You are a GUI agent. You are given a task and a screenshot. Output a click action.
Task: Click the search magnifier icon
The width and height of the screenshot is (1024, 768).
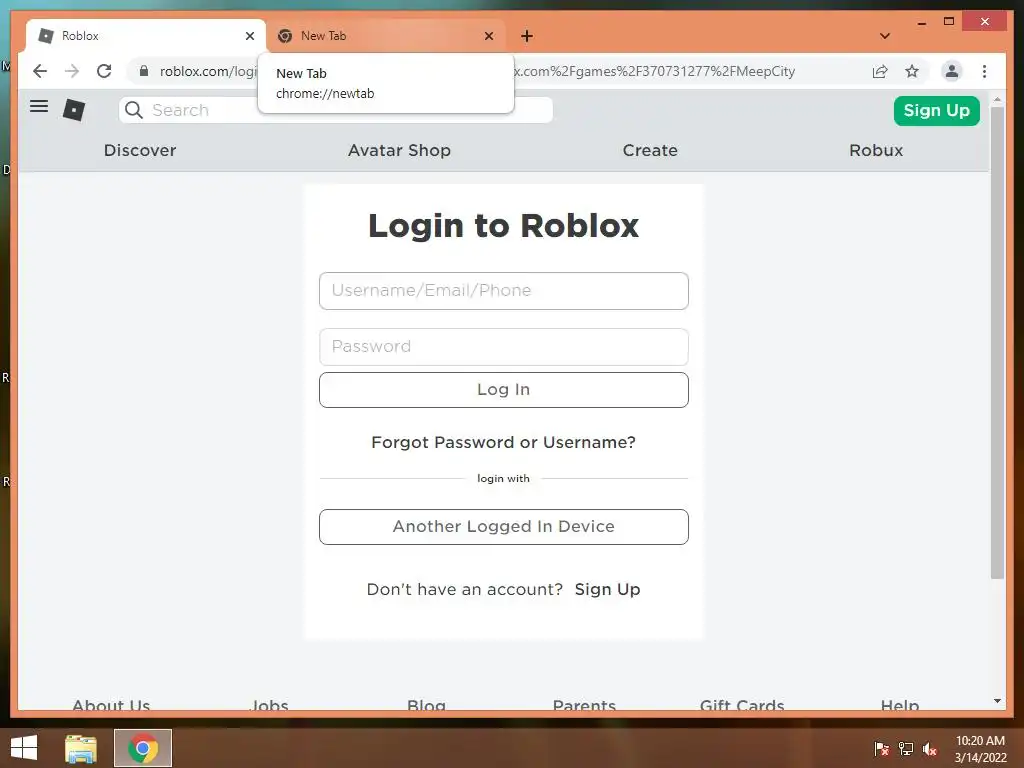(134, 110)
